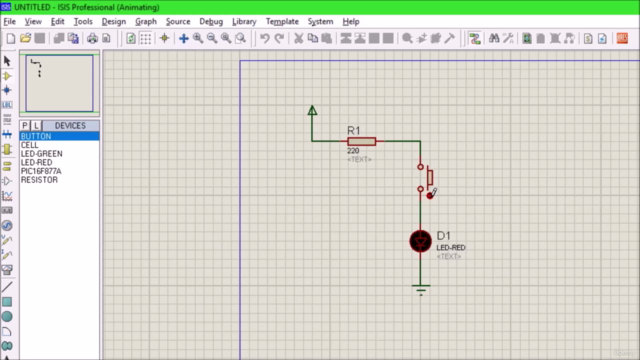
Task: Select the Wire Label LBL tool
Action: pyautogui.click(x=7, y=105)
